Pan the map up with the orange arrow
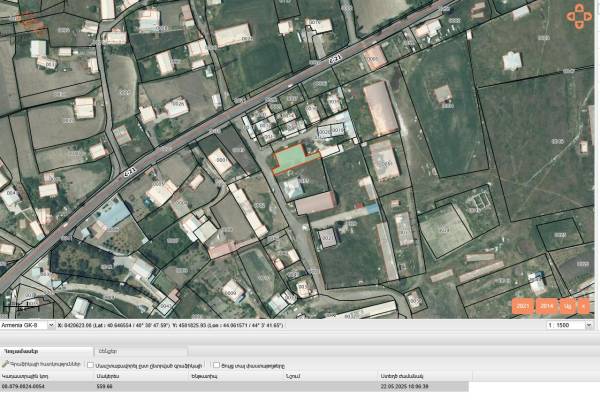Screen dimensions: 600x400 click(x=579, y=8)
